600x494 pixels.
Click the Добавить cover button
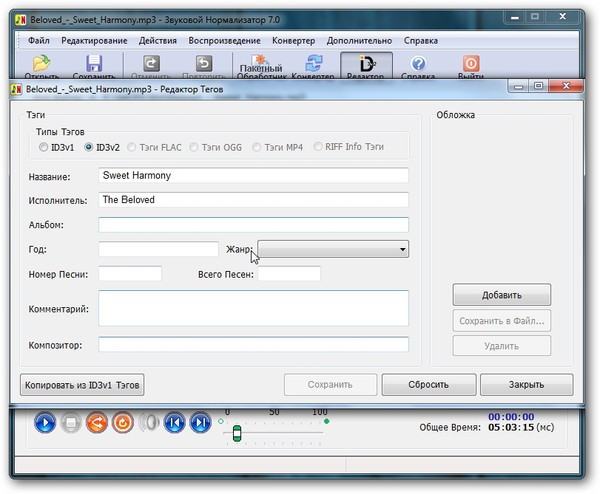[501, 295]
